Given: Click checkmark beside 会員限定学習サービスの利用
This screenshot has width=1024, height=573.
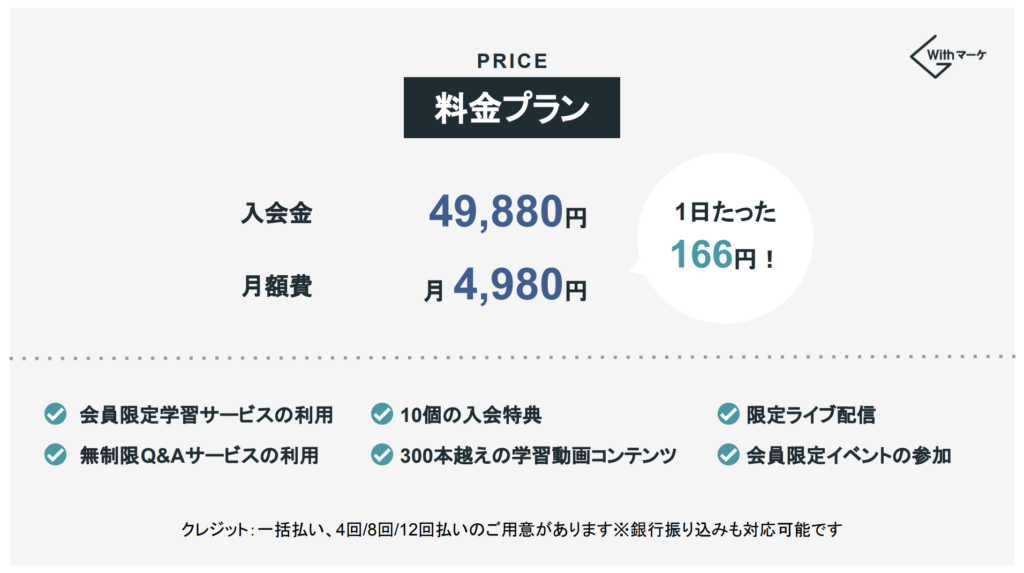Looking at the screenshot, I should [56, 414].
